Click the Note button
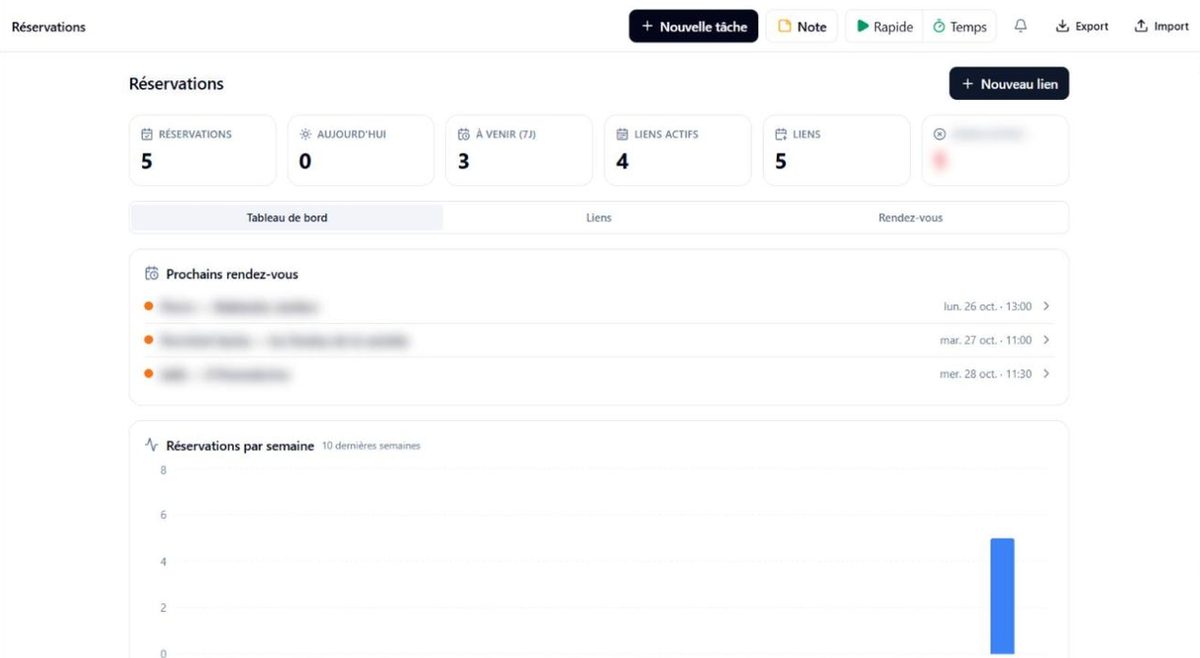The image size is (1200, 658). pyautogui.click(x=802, y=27)
